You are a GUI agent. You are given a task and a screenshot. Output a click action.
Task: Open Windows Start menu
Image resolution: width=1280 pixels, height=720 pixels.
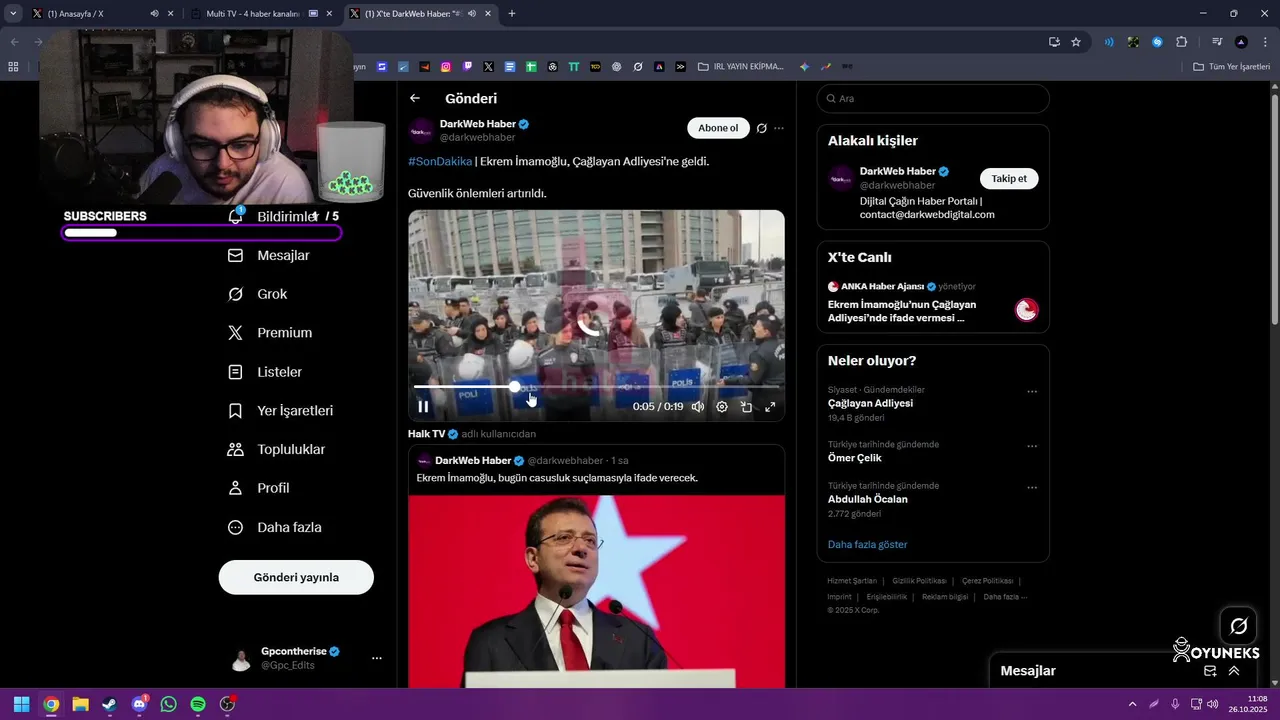coord(21,704)
